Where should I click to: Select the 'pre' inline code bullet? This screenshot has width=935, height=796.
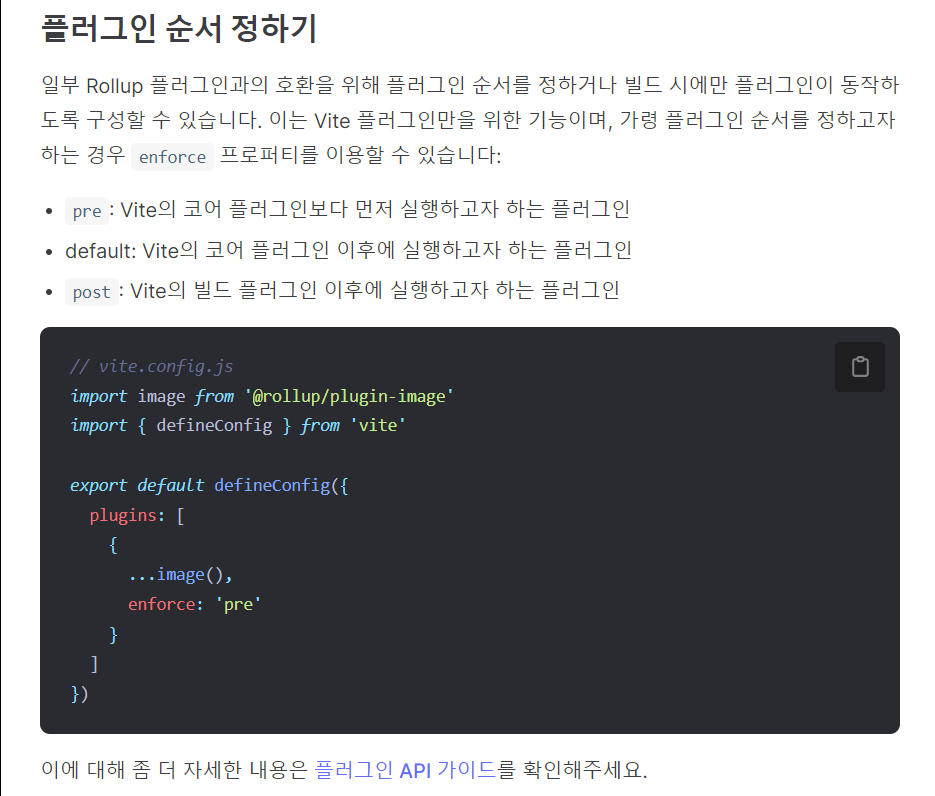[87, 211]
